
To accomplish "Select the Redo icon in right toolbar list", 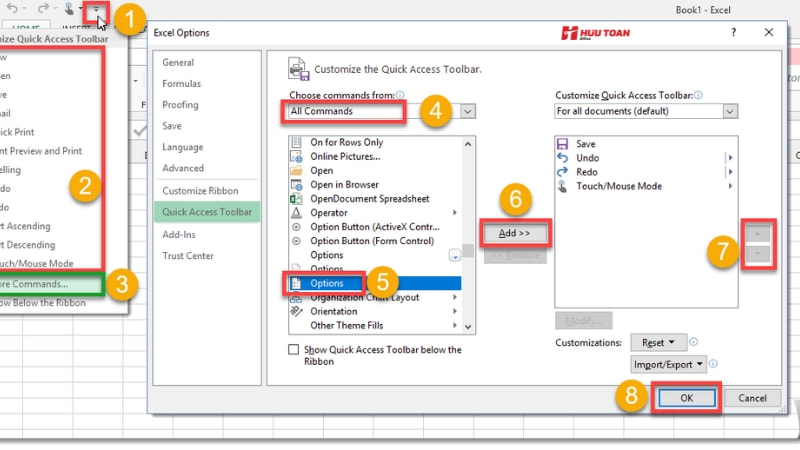I will [x=562, y=172].
